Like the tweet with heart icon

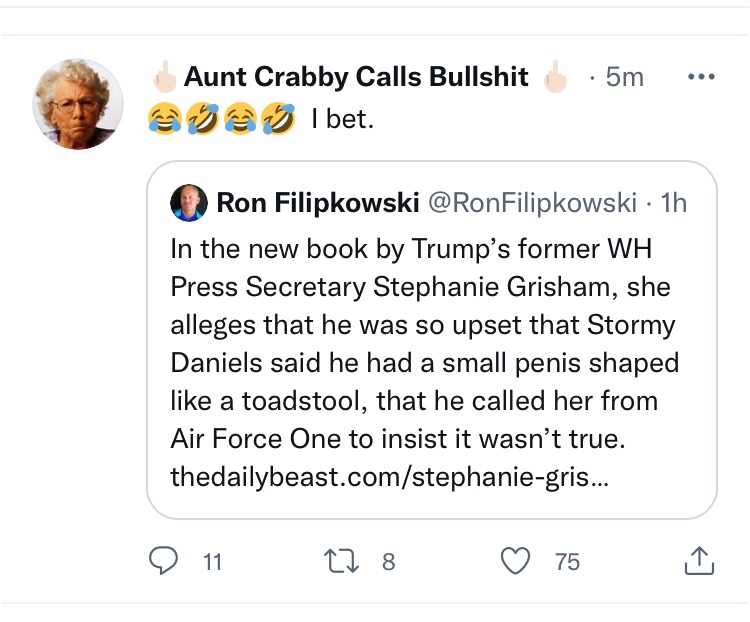pos(515,562)
